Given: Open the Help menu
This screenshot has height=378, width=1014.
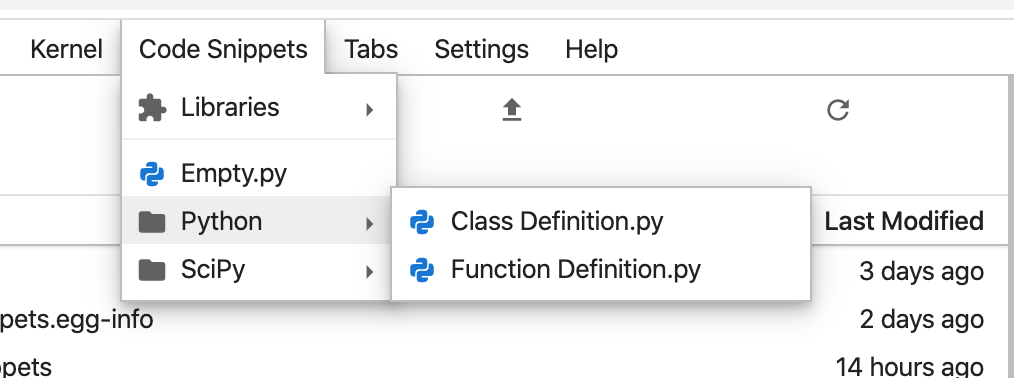Looking at the screenshot, I should [591, 49].
